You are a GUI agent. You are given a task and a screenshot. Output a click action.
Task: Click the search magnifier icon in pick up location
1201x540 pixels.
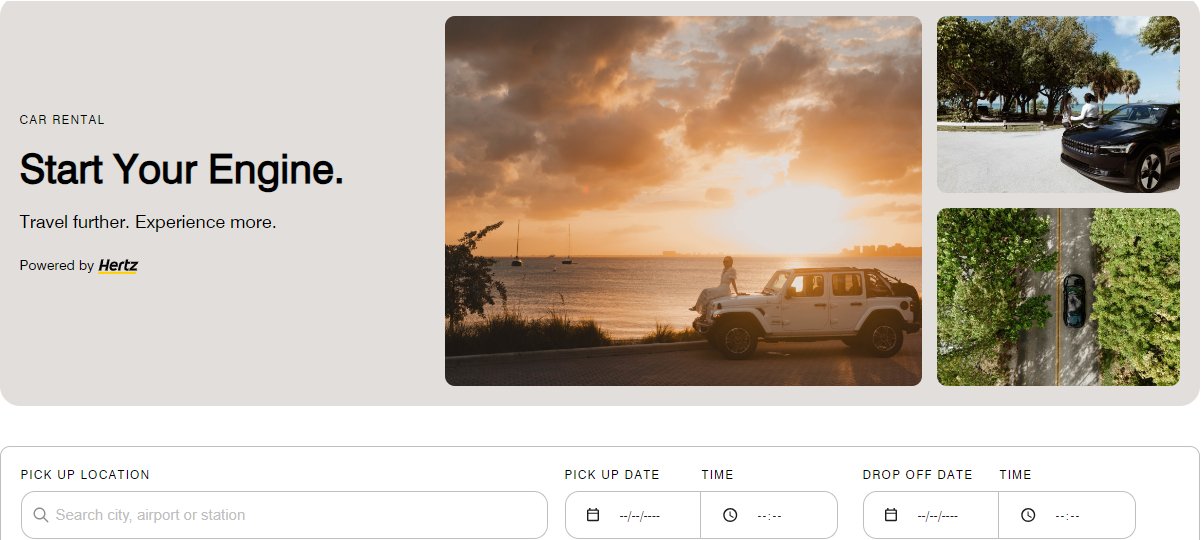[41, 515]
